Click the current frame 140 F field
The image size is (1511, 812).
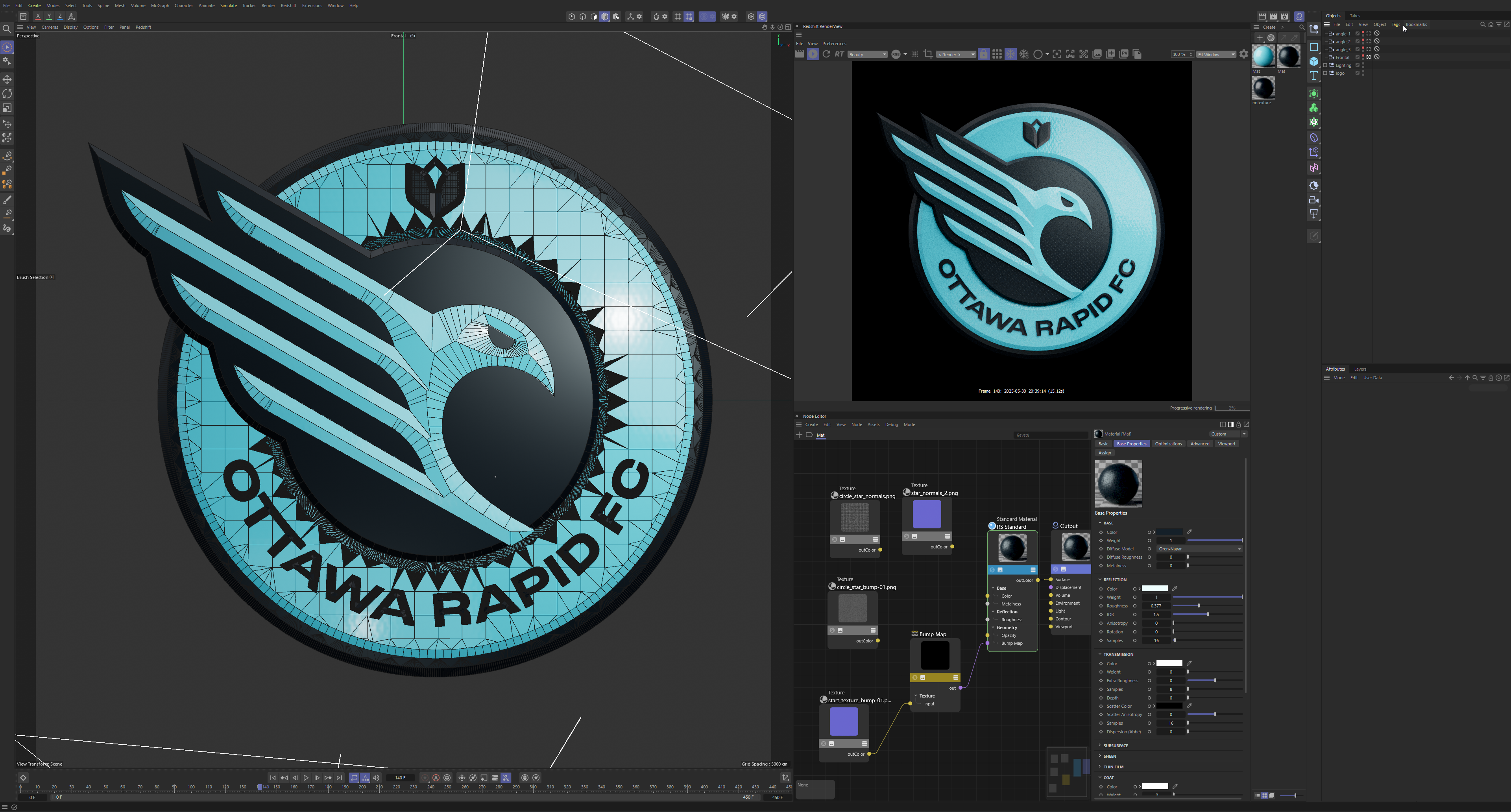click(401, 778)
